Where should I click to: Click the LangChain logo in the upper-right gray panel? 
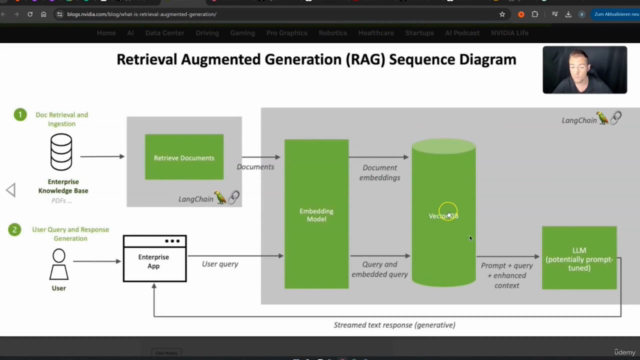(x=591, y=119)
